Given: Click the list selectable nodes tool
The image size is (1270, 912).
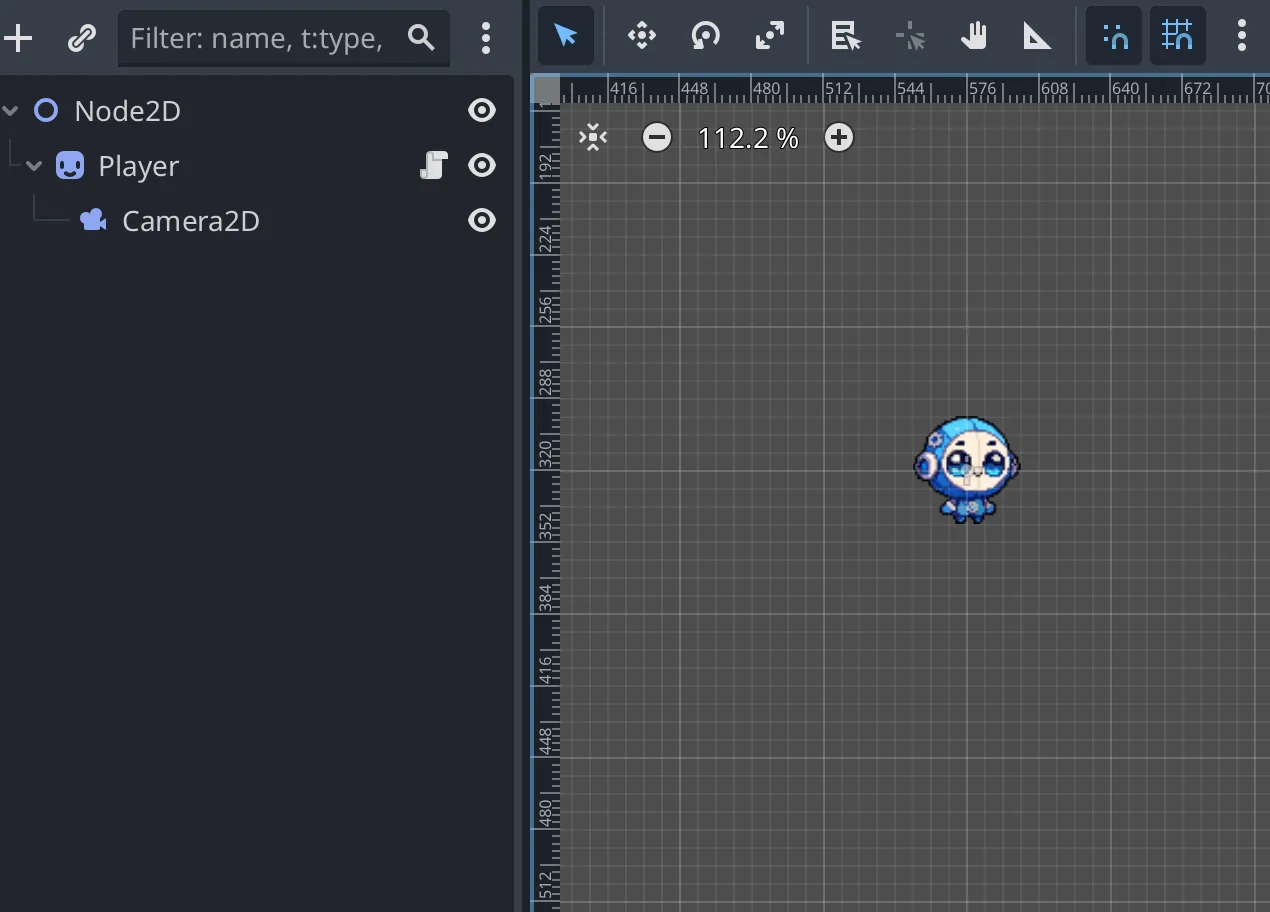Looking at the screenshot, I should coord(845,37).
